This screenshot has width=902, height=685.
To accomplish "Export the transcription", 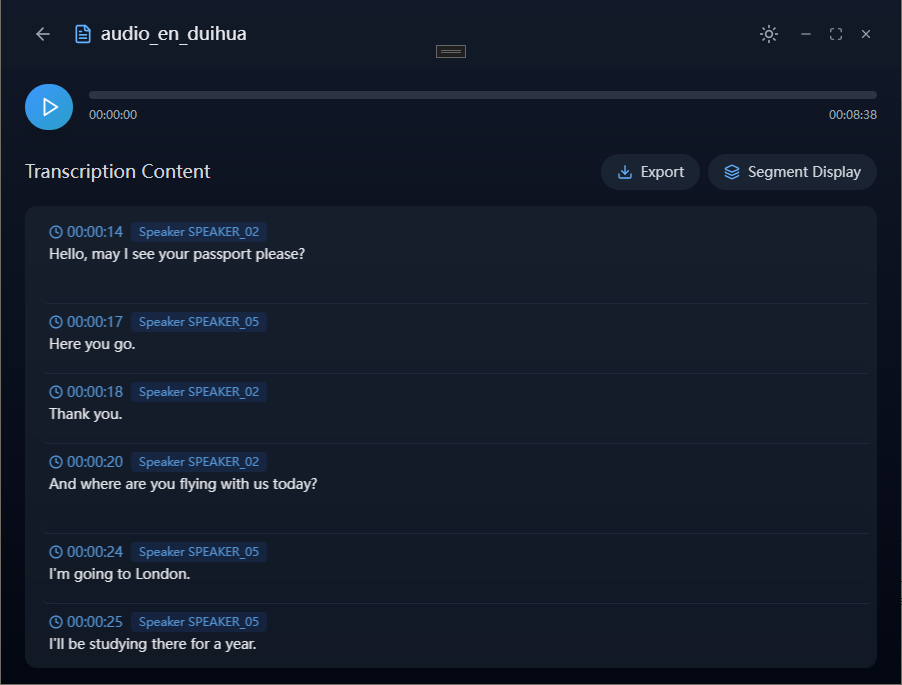I will (650, 172).
